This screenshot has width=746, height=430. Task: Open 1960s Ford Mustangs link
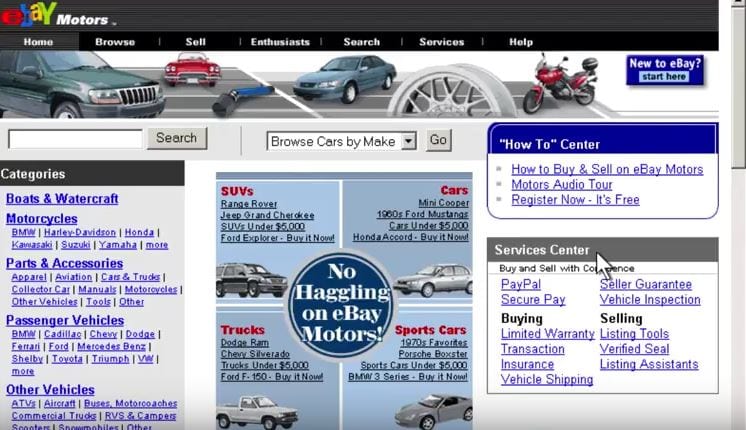coord(422,215)
